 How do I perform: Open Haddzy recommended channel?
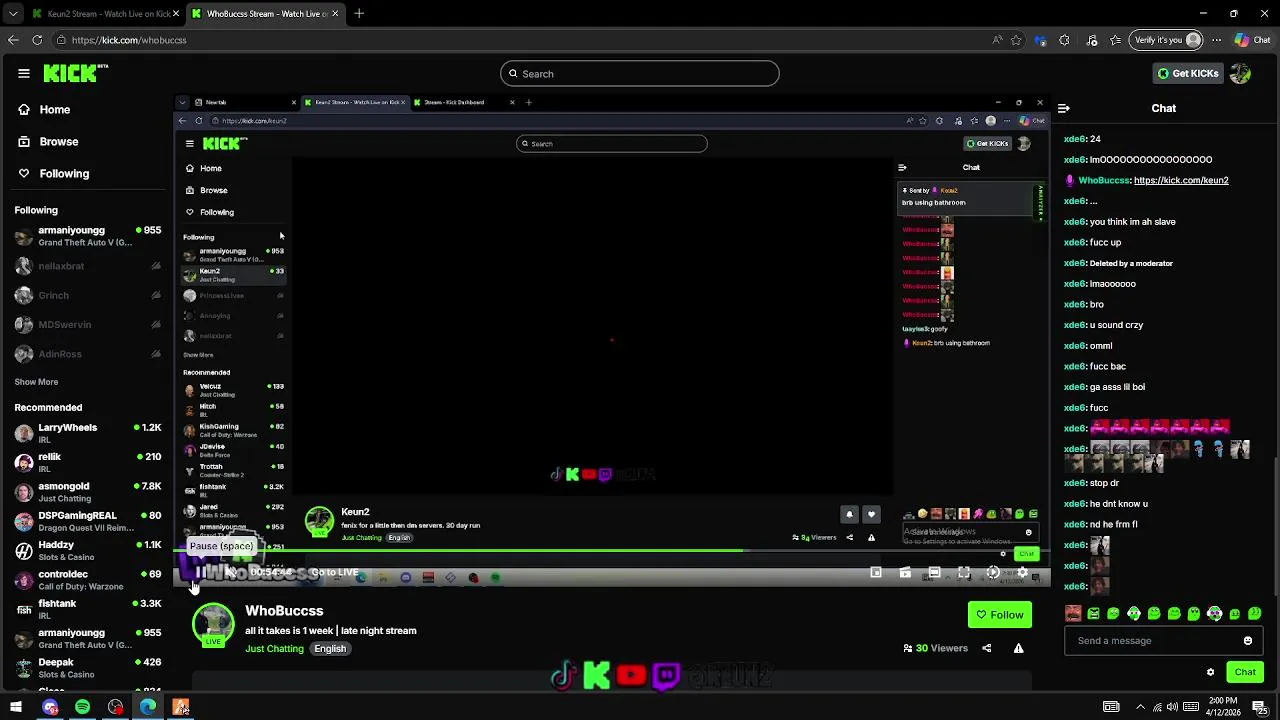tap(88, 551)
